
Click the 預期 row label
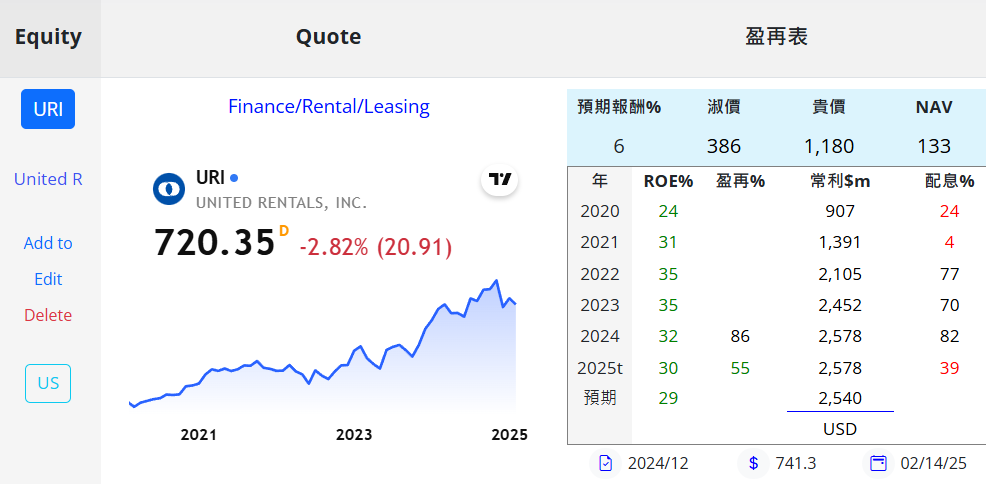600,398
